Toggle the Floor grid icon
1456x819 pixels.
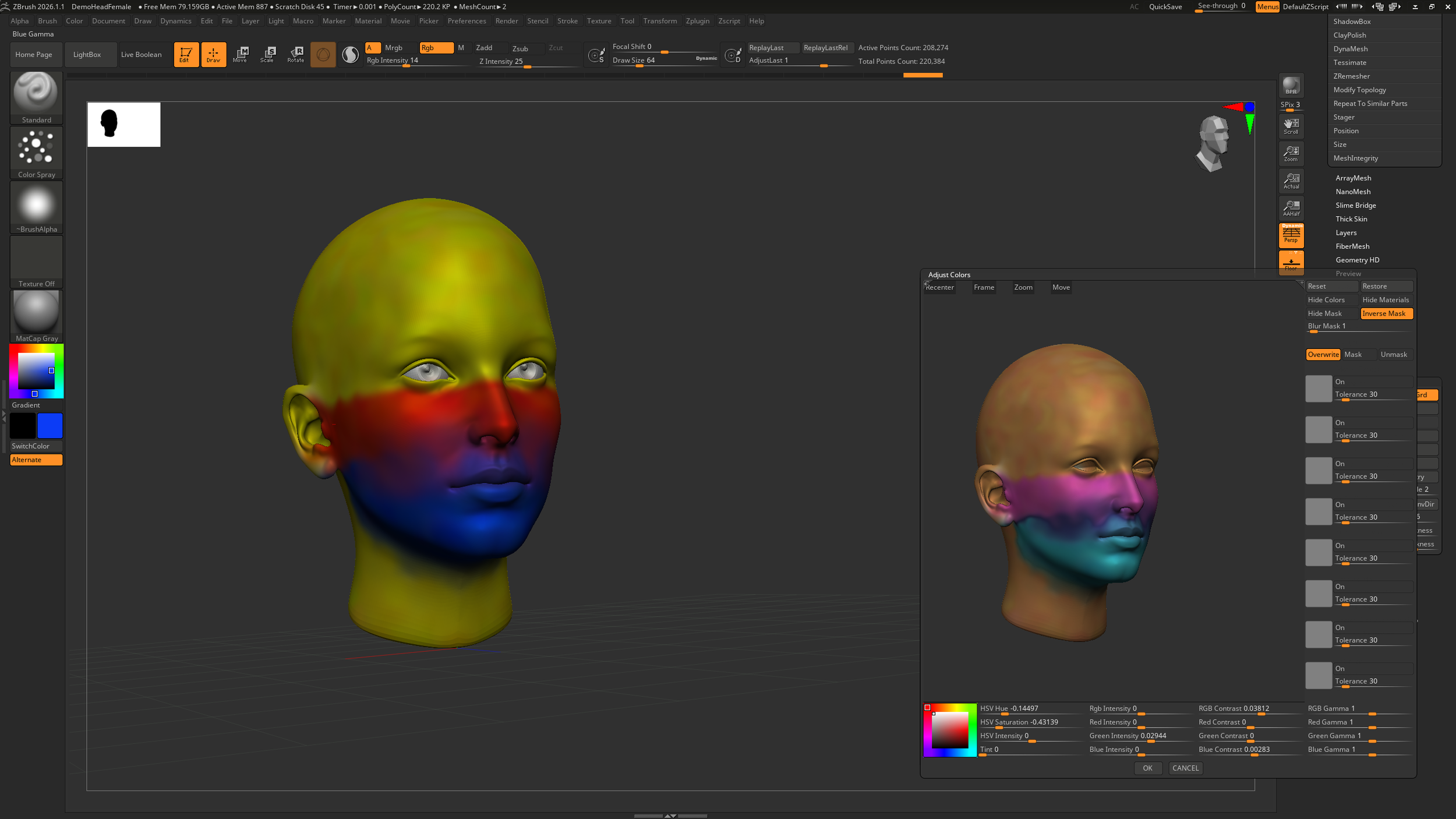pos(1291,262)
